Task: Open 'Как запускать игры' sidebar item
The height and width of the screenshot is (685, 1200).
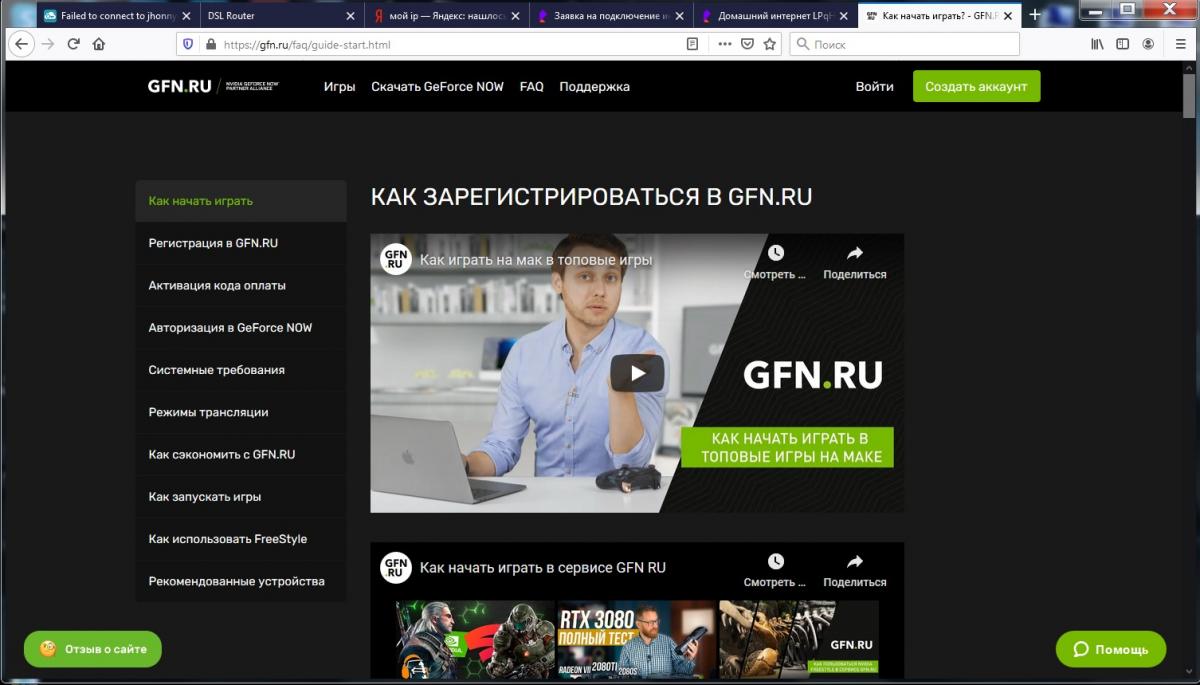Action: 241,497
